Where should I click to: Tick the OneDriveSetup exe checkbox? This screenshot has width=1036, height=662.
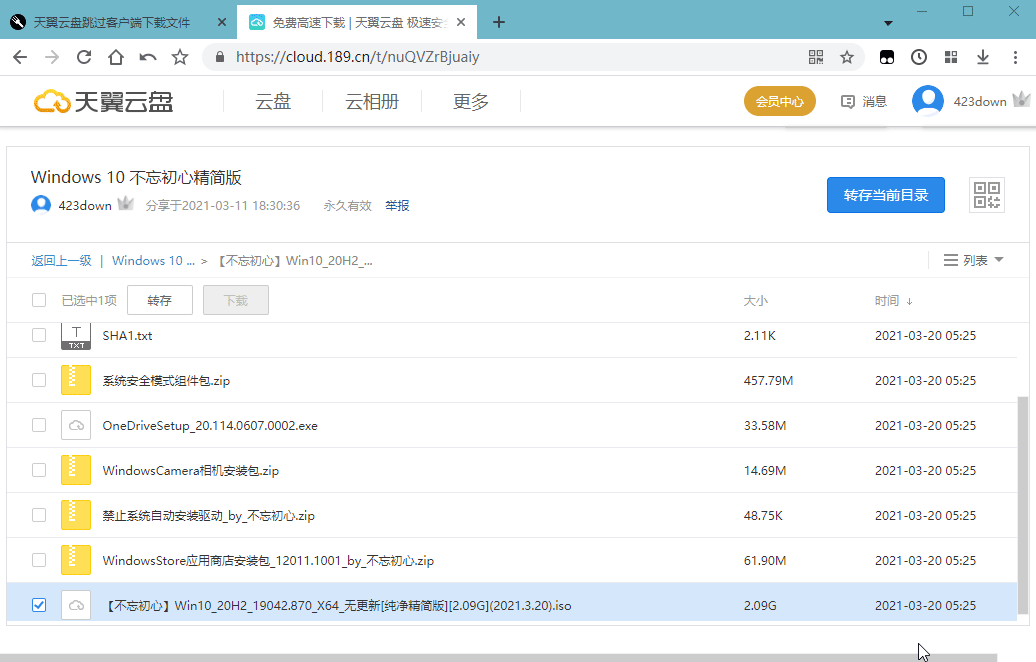[x=39, y=425]
